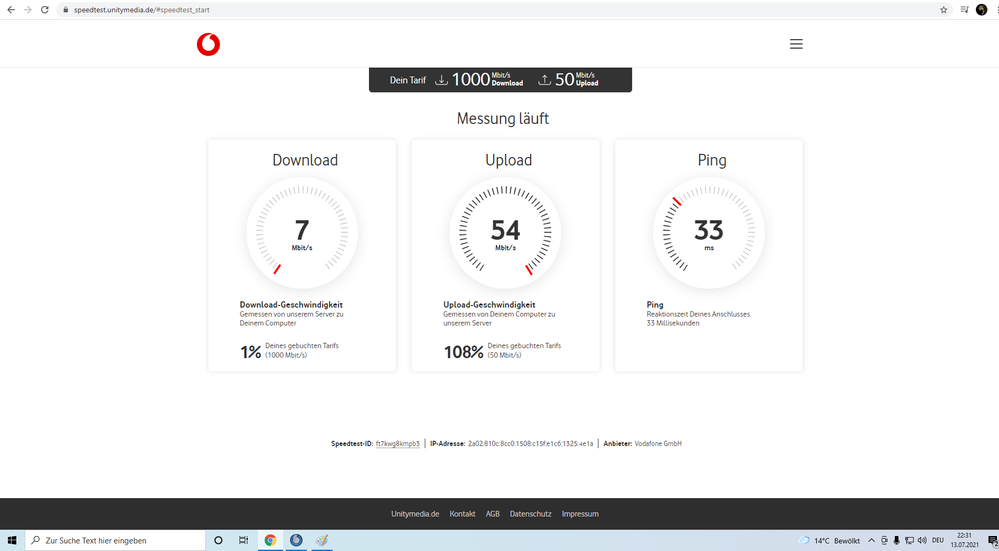Screen dimensions: 999x551
Task: Click the 1% download percentage
Action: 250,352
